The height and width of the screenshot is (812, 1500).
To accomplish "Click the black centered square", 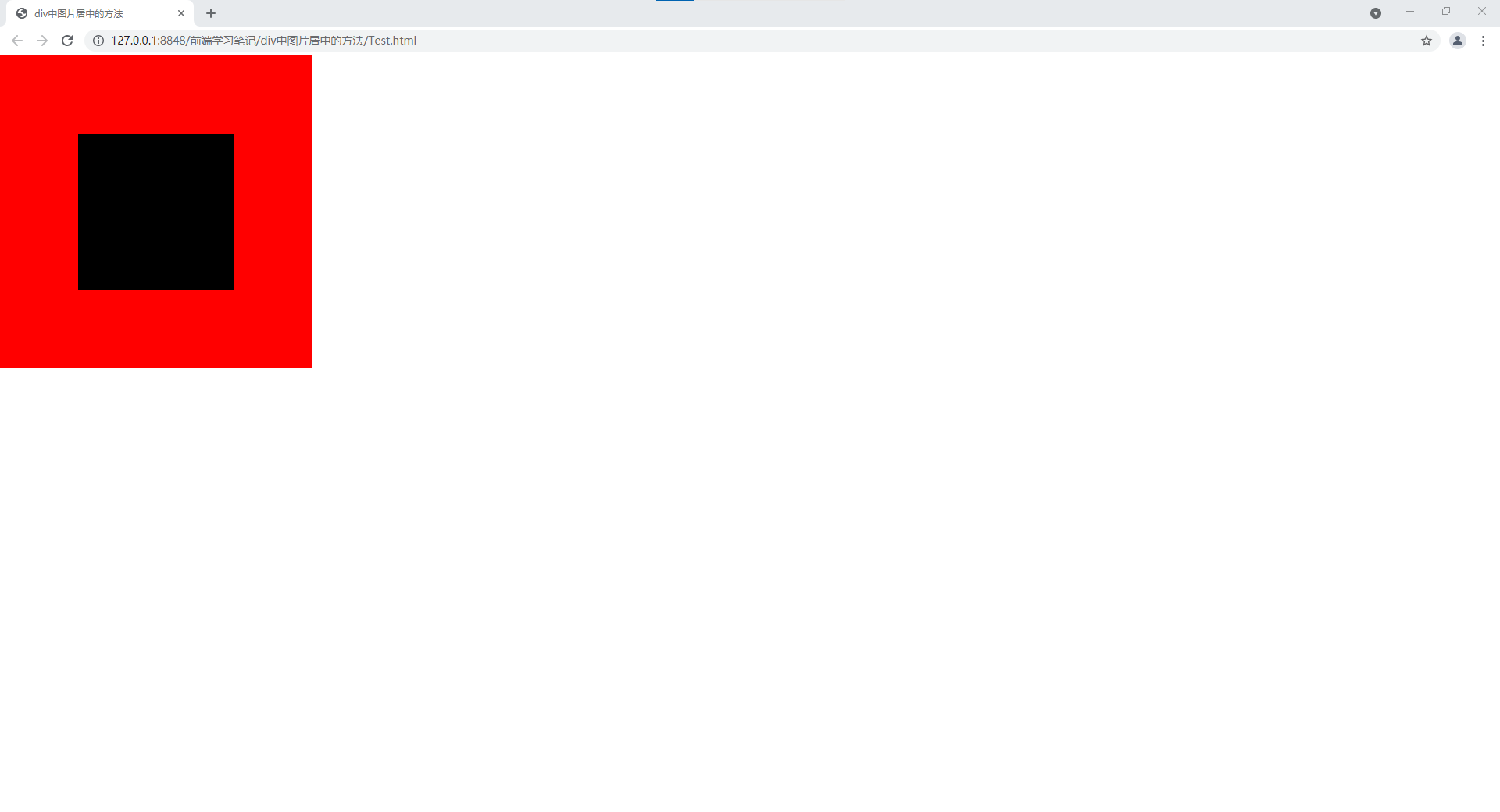I will (156, 212).
